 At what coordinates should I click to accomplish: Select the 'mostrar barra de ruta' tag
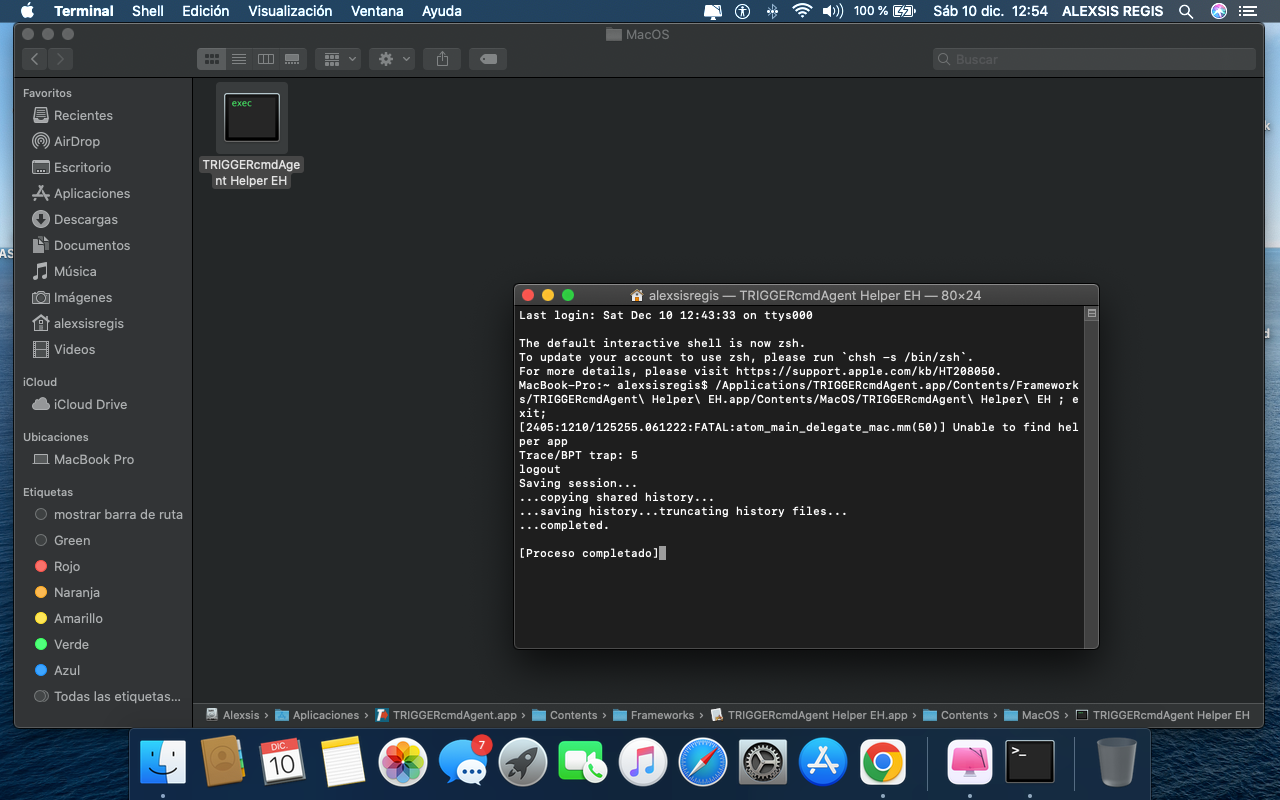point(118,514)
